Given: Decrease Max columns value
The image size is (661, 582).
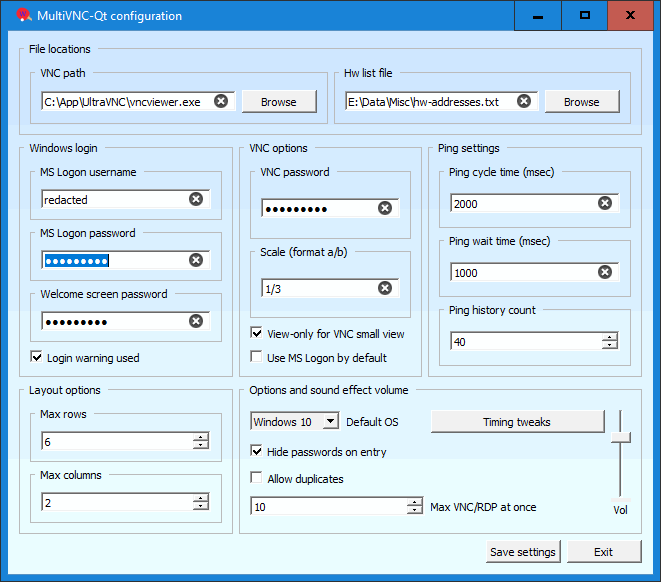Looking at the screenshot, I should pos(201,506).
